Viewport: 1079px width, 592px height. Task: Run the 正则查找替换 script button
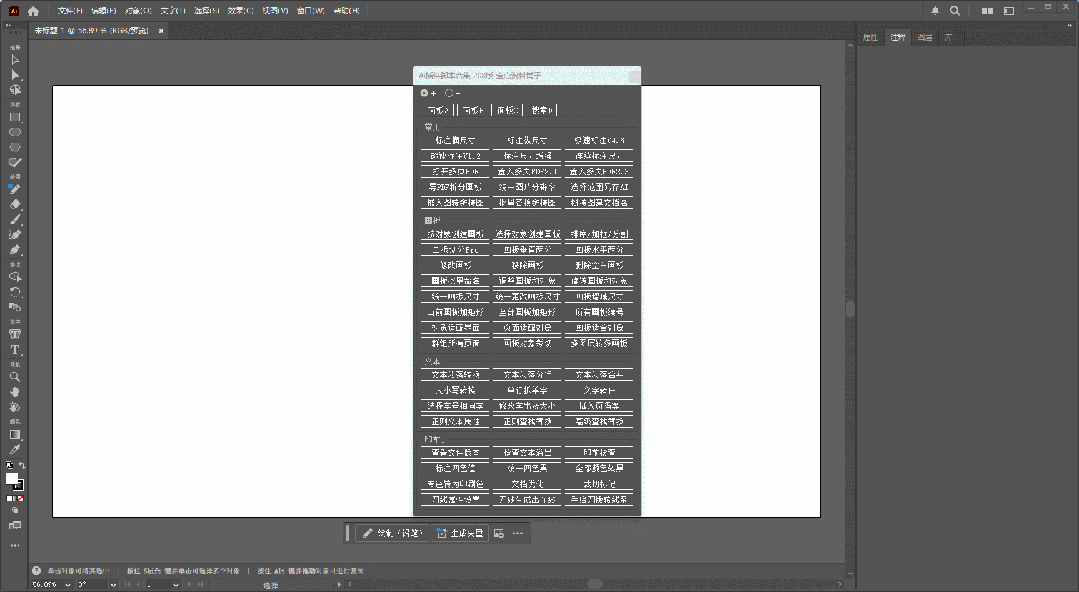(527, 421)
